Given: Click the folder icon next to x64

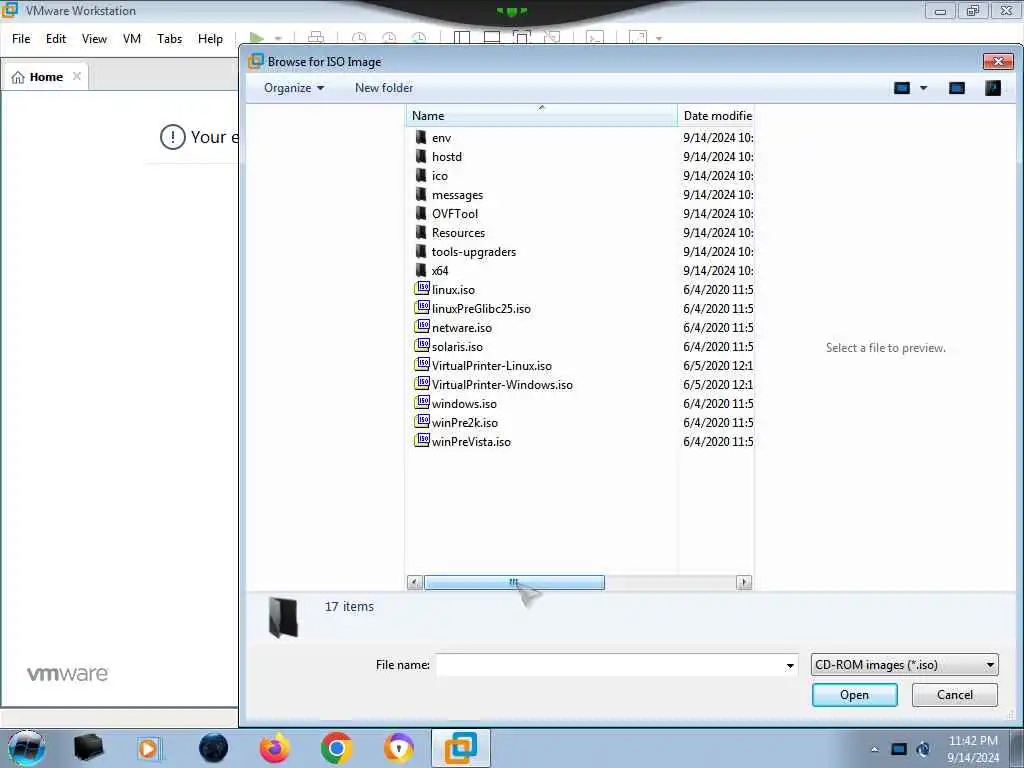Looking at the screenshot, I should (421, 270).
